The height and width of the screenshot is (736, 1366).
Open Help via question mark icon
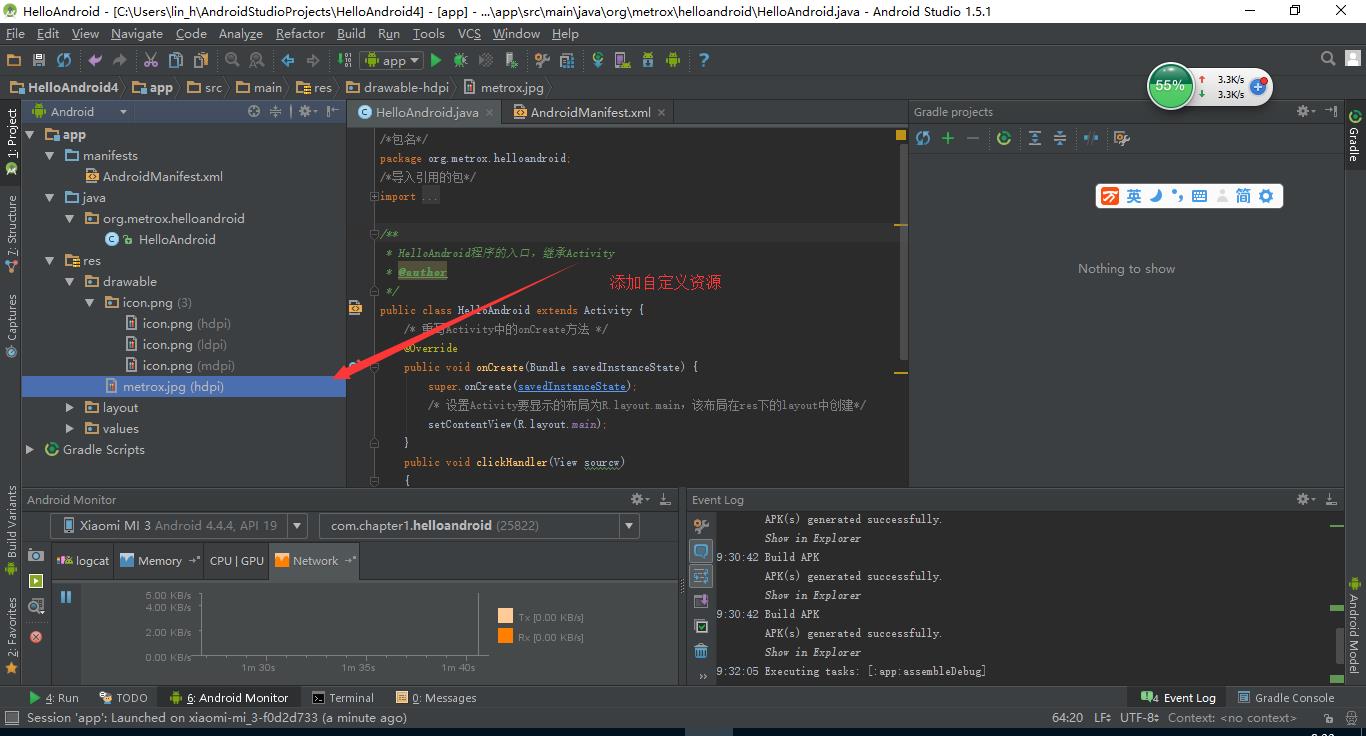[x=704, y=60]
